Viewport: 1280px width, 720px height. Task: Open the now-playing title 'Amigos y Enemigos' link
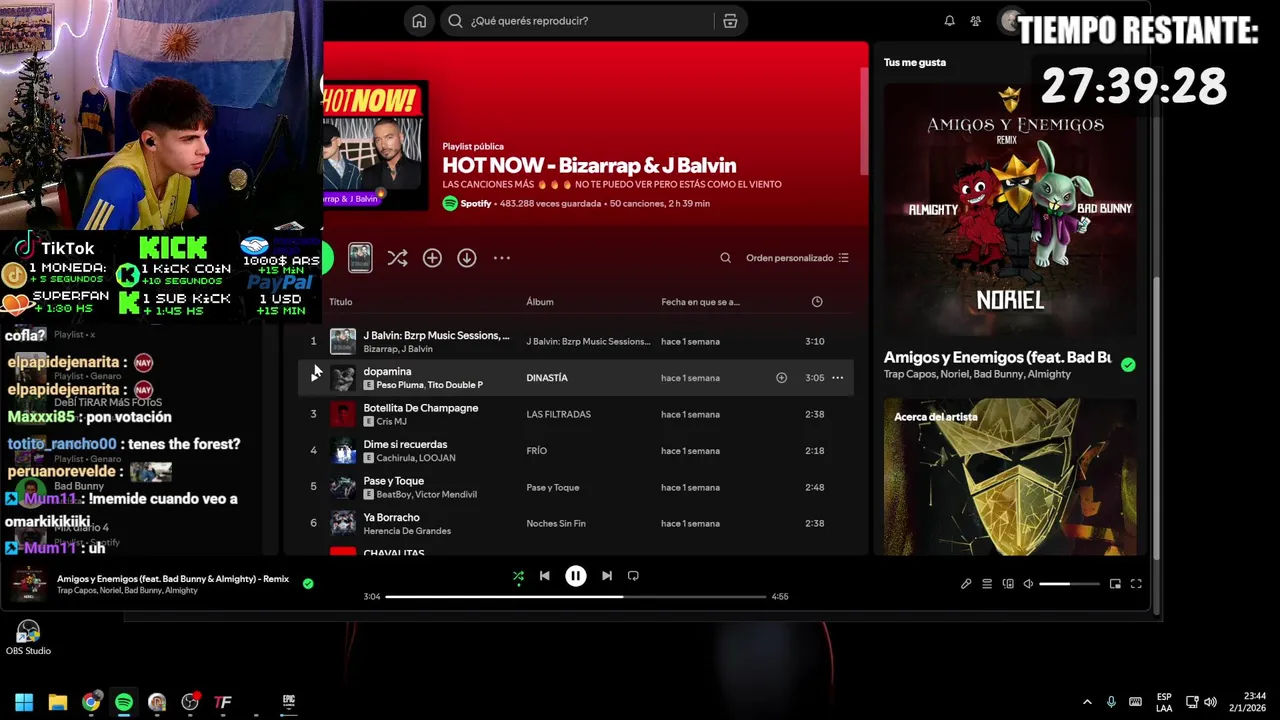point(173,579)
